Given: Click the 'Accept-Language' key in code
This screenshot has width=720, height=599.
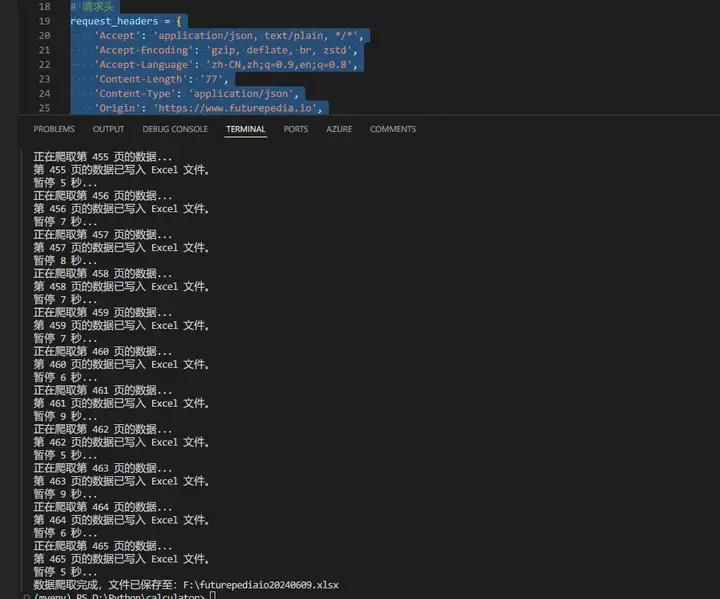Looking at the screenshot, I should point(144,65).
